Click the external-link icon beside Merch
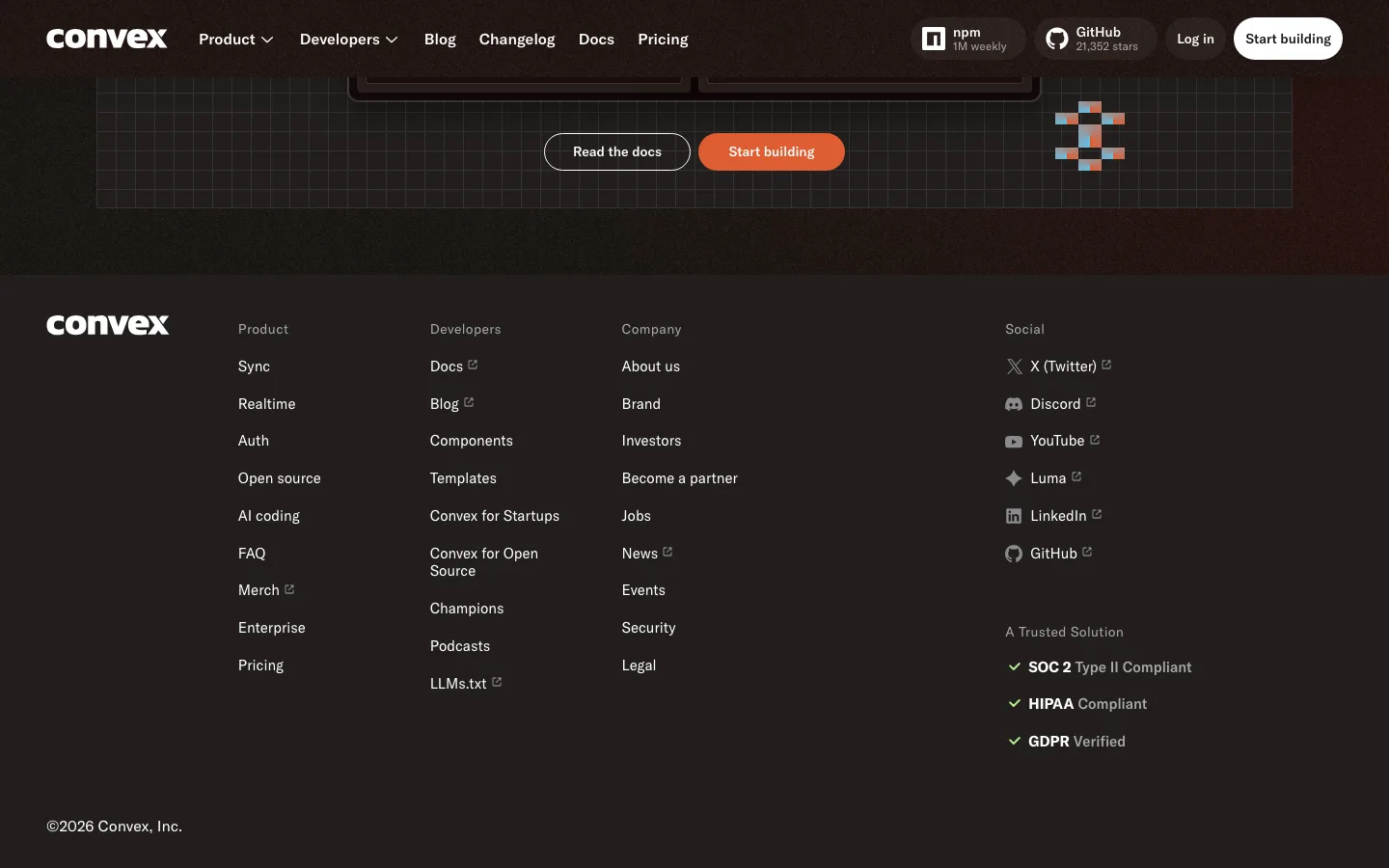1389x868 pixels. (289, 588)
